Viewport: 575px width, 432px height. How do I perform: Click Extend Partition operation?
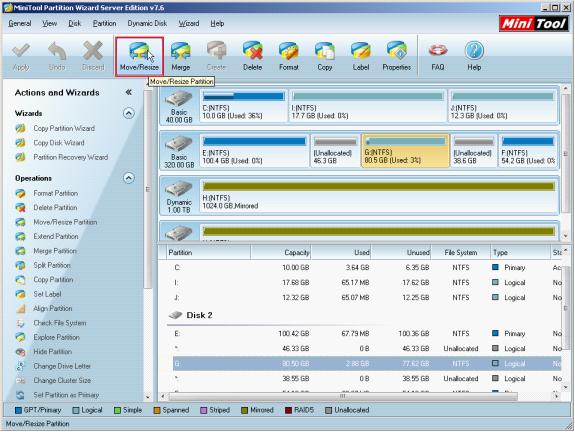[x=56, y=236]
